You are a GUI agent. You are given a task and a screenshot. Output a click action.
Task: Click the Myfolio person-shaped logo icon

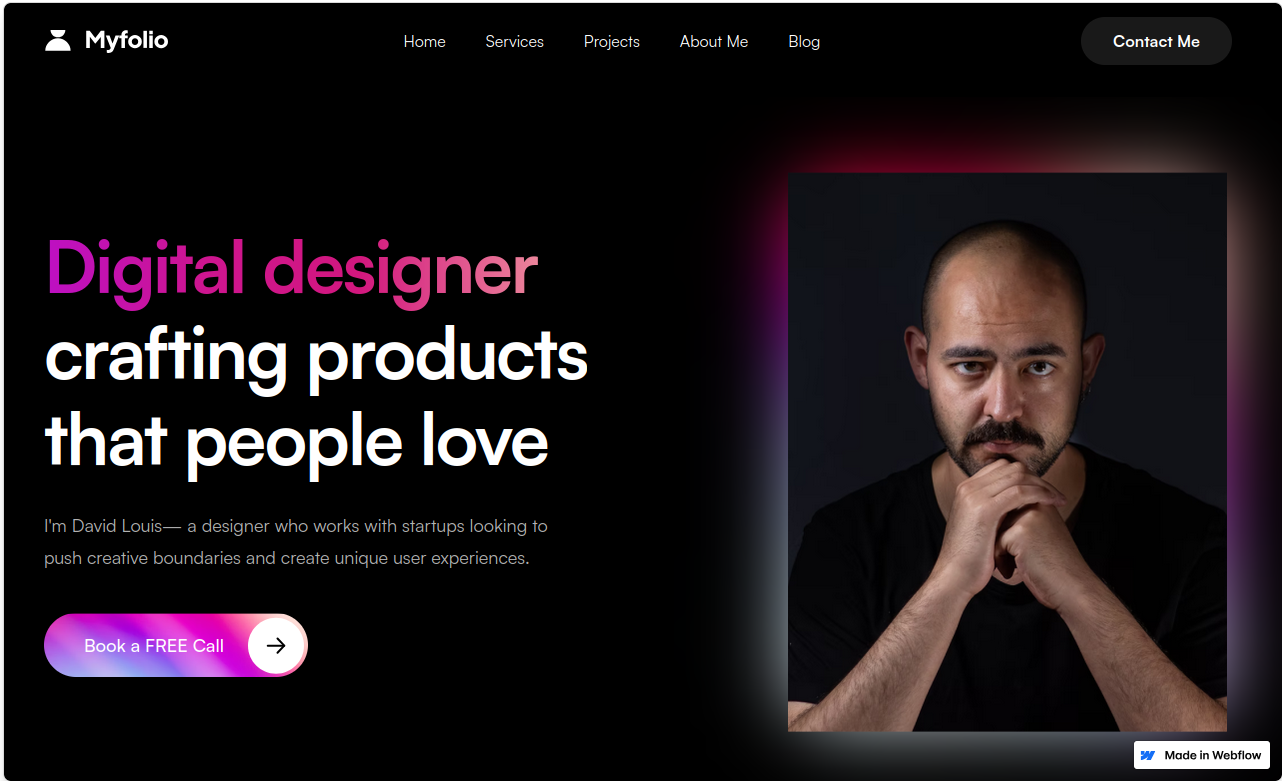pos(58,41)
